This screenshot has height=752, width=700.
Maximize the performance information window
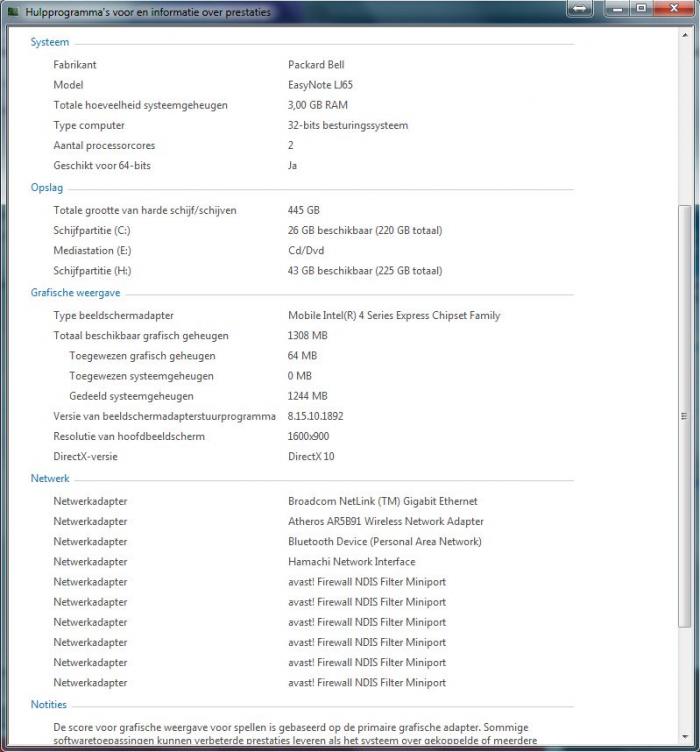click(x=641, y=8)
